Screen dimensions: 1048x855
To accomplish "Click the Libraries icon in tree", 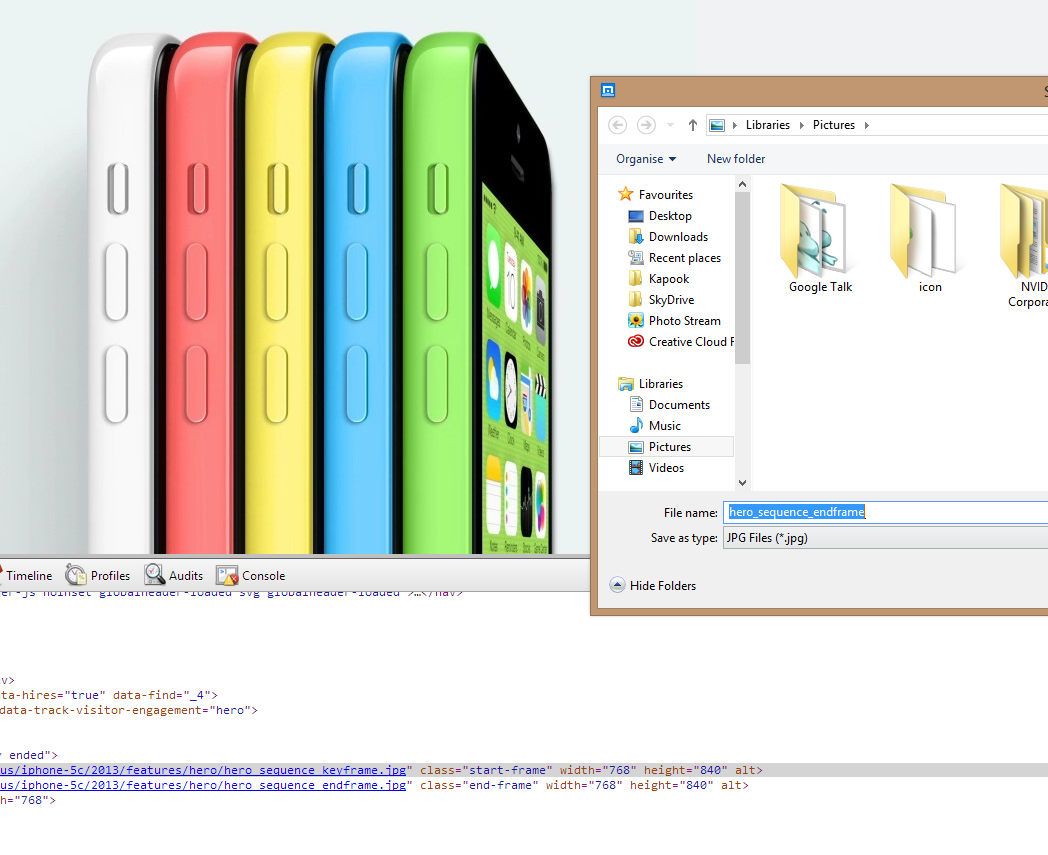I will (626, 384).
